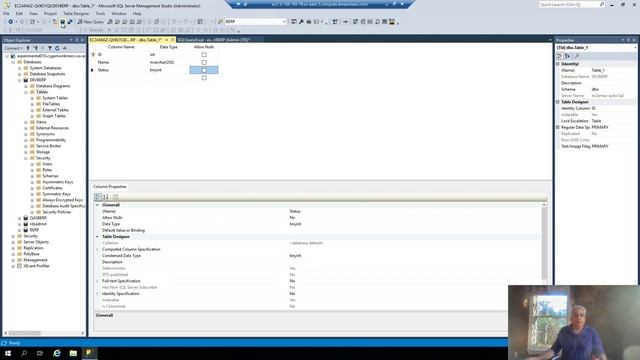640x360 pixels.
Task: Expand the QASBERP database node
Action: pos(20,218)
